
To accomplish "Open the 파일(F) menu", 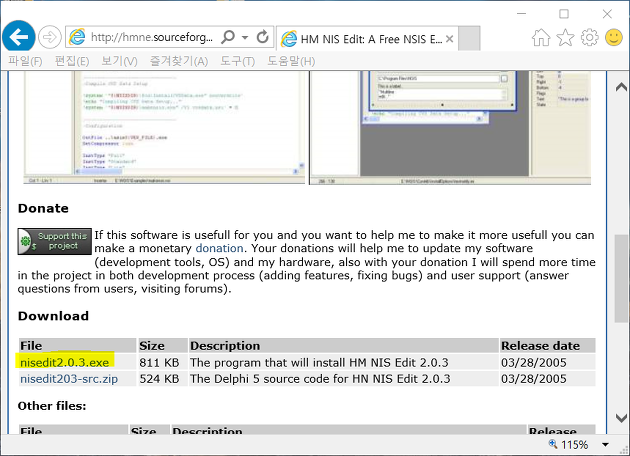I will click(25, 61).
